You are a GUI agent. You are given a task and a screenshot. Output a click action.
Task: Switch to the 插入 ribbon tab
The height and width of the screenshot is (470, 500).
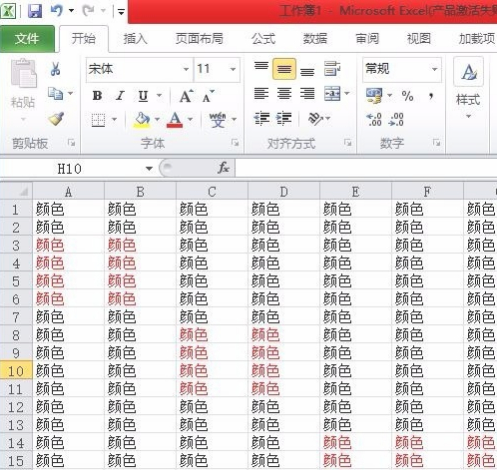coord(135,39)
